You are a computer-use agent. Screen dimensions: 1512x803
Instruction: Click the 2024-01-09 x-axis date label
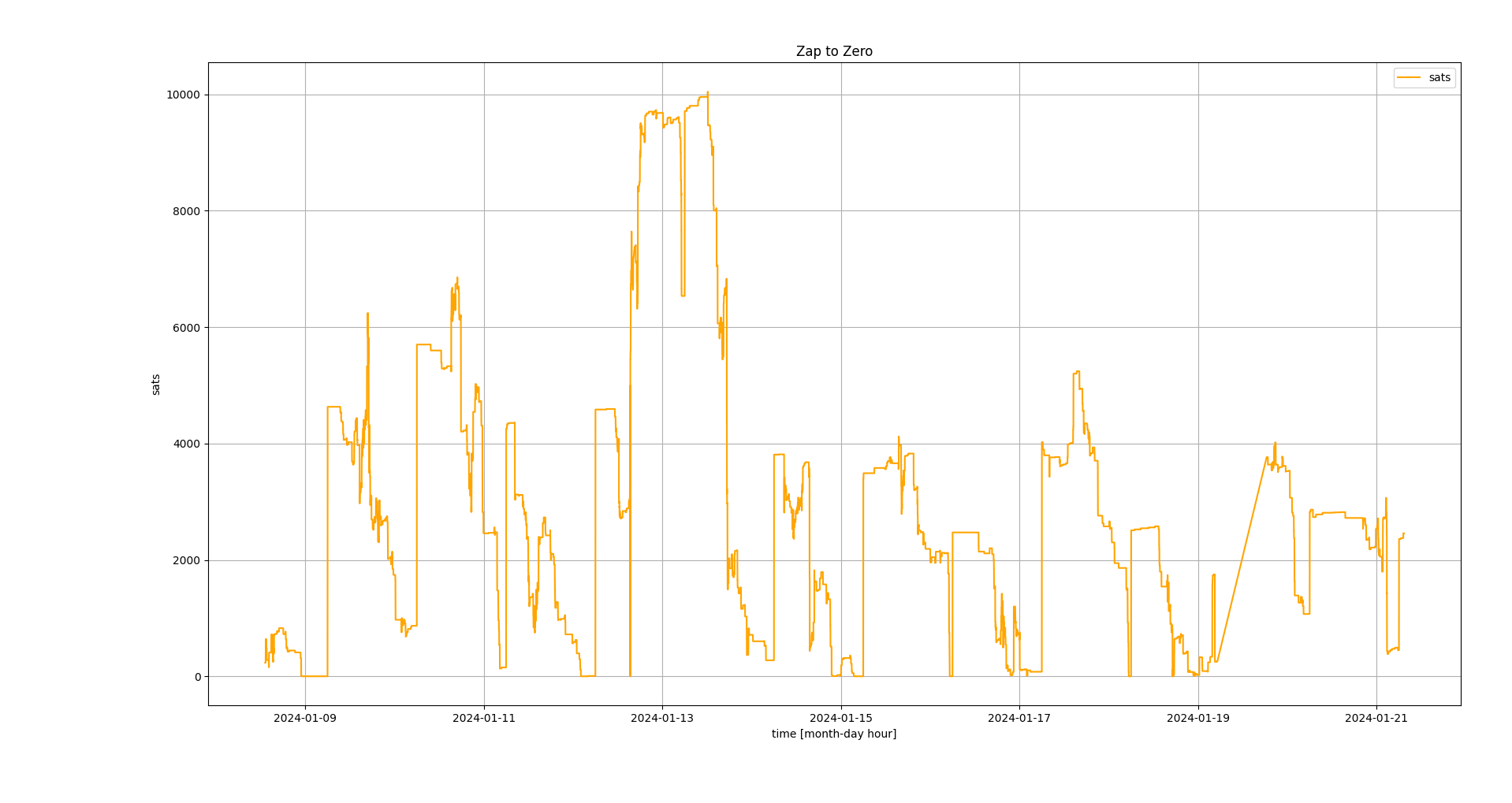click(305, 718)
